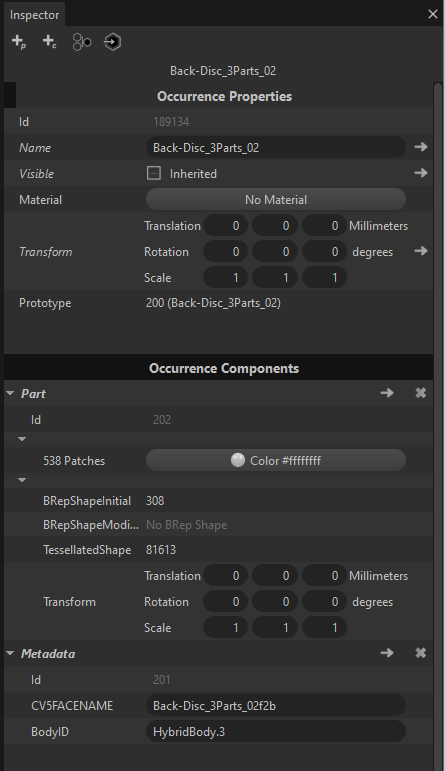
Task: Click the hexagon arrow import icon
Action: tap(113, 42)
